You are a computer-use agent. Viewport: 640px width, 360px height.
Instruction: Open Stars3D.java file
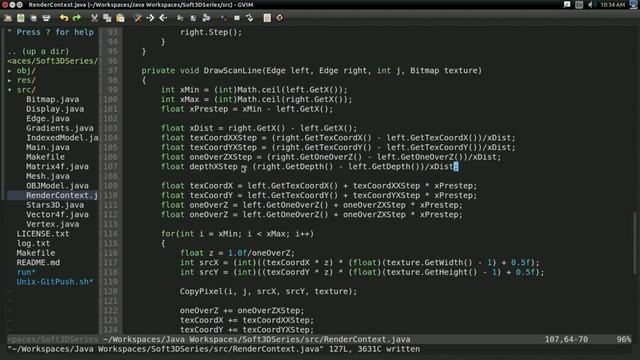pos(55,205)
